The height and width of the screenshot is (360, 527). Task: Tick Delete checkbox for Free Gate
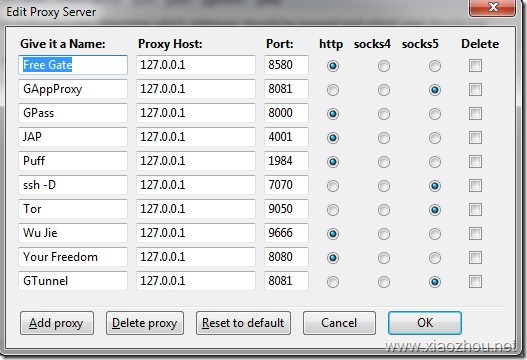(475, 66)
